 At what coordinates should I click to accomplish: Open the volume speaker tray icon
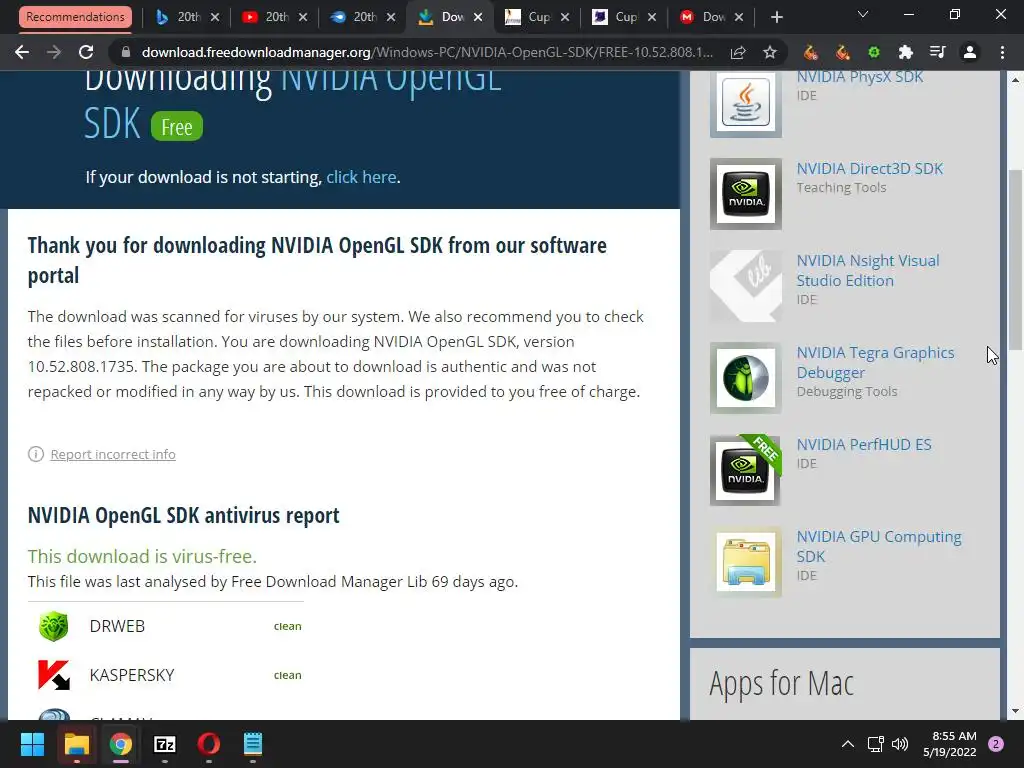900,744
